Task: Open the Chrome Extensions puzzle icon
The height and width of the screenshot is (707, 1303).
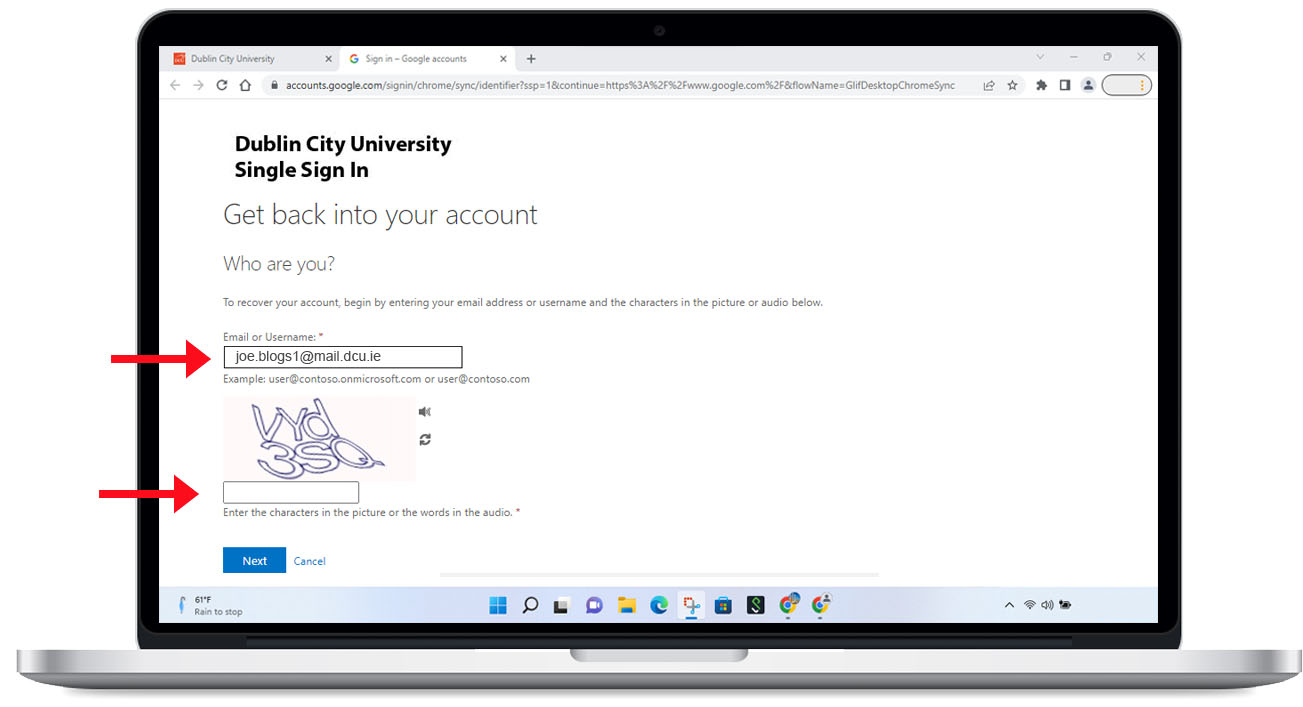Action: [x=1041, y=86]
